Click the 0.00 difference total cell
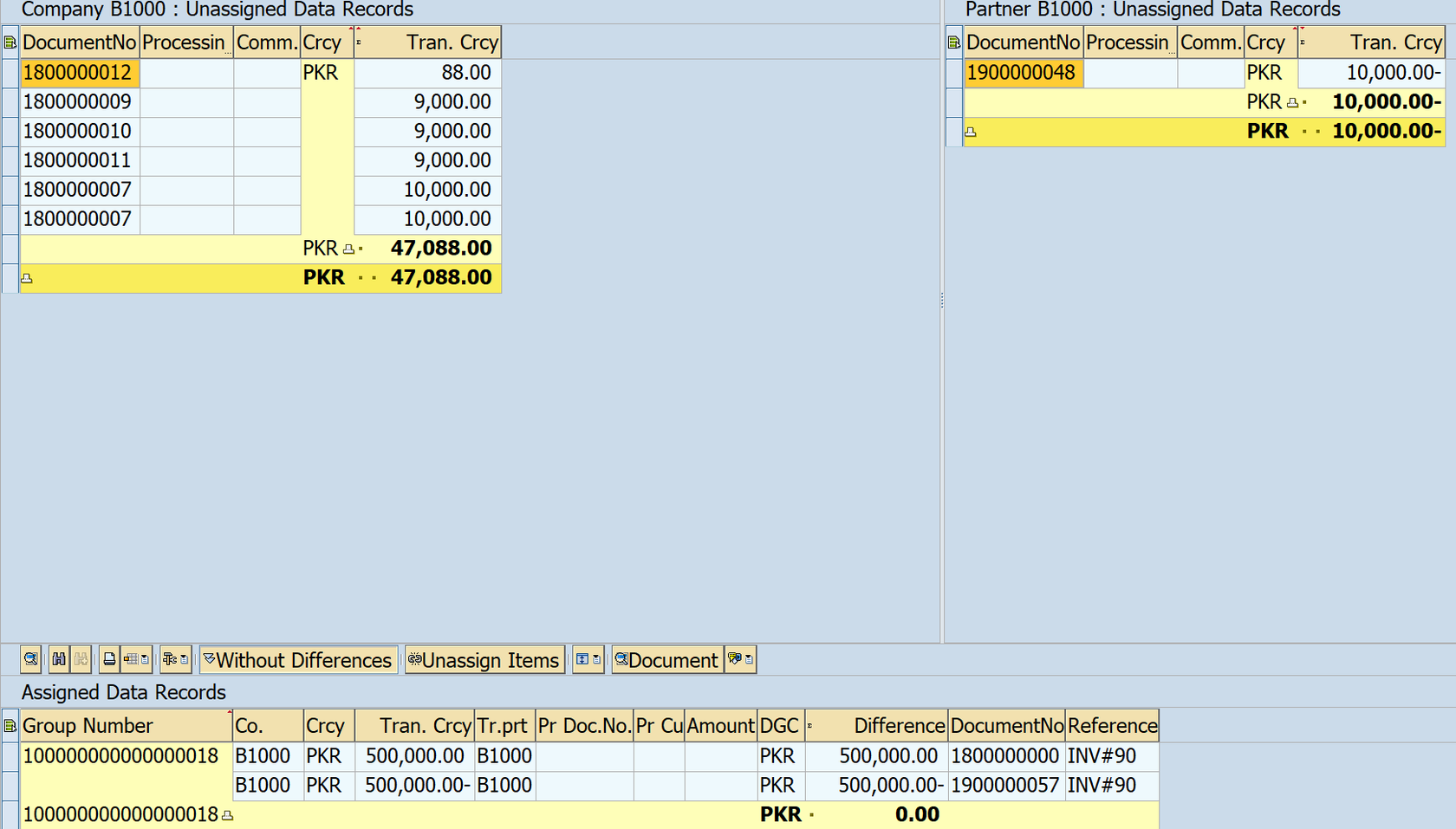 pos(876,815)
